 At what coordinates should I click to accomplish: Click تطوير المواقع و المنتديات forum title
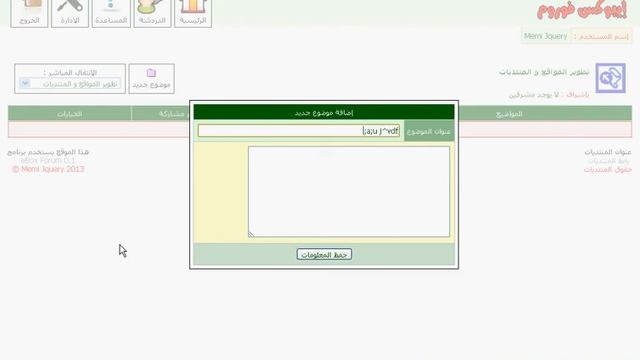click(544, 72)
